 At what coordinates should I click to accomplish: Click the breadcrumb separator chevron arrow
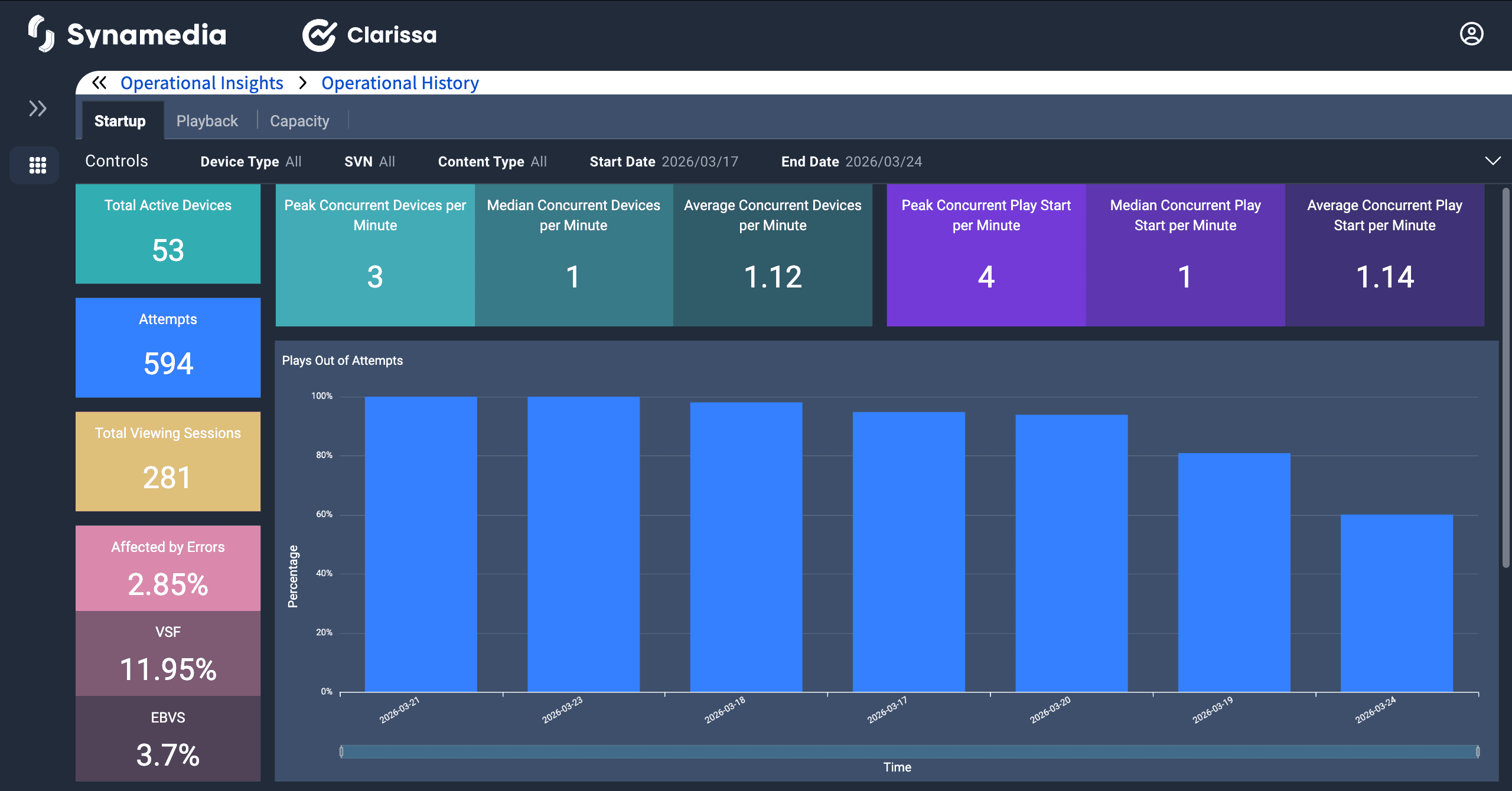(x=303, y=83)
